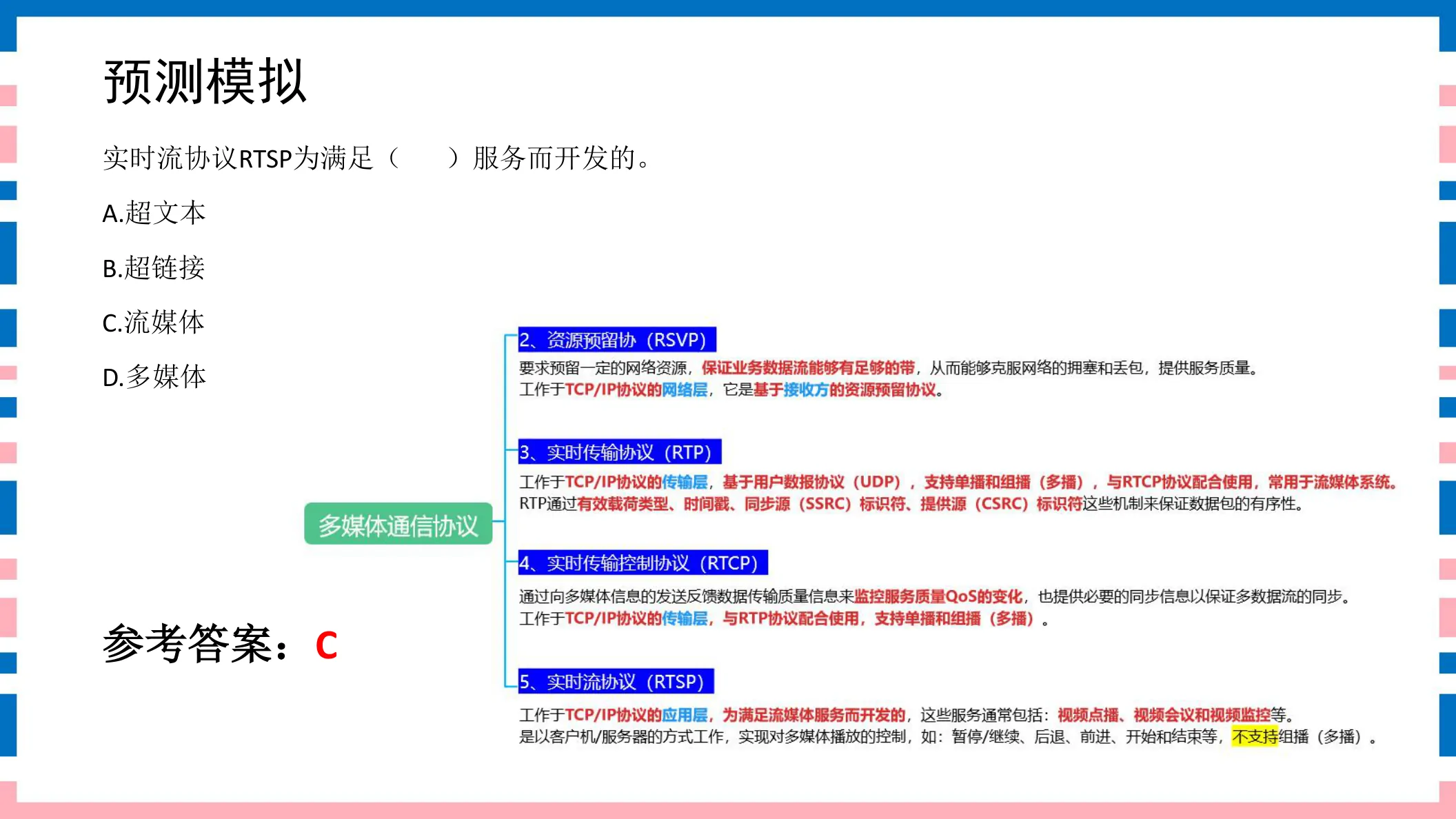
Task: Select answer option D.多媒体
Action: (x=154, y=376)
